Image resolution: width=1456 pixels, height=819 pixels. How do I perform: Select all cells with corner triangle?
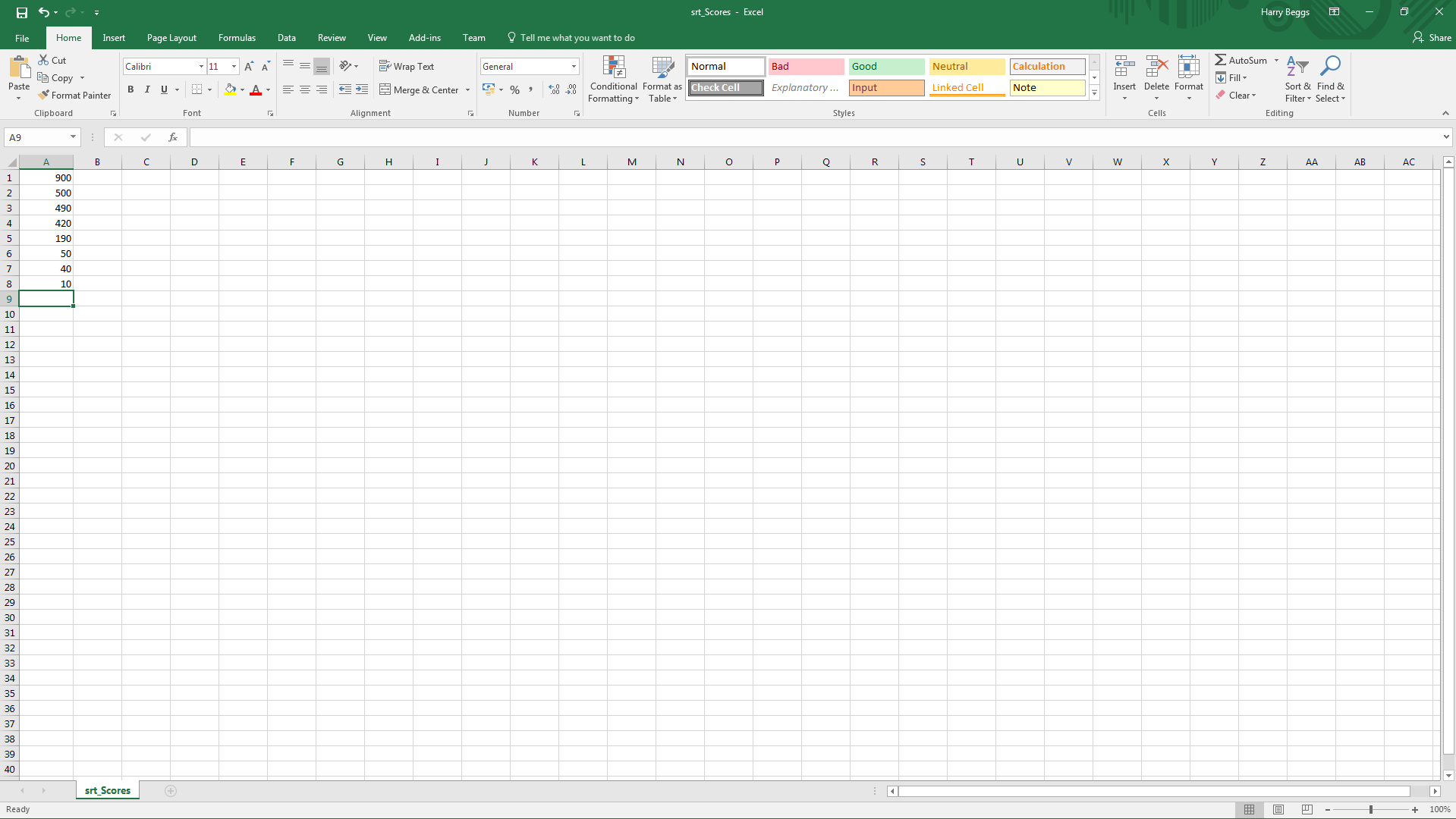point(10,162)
